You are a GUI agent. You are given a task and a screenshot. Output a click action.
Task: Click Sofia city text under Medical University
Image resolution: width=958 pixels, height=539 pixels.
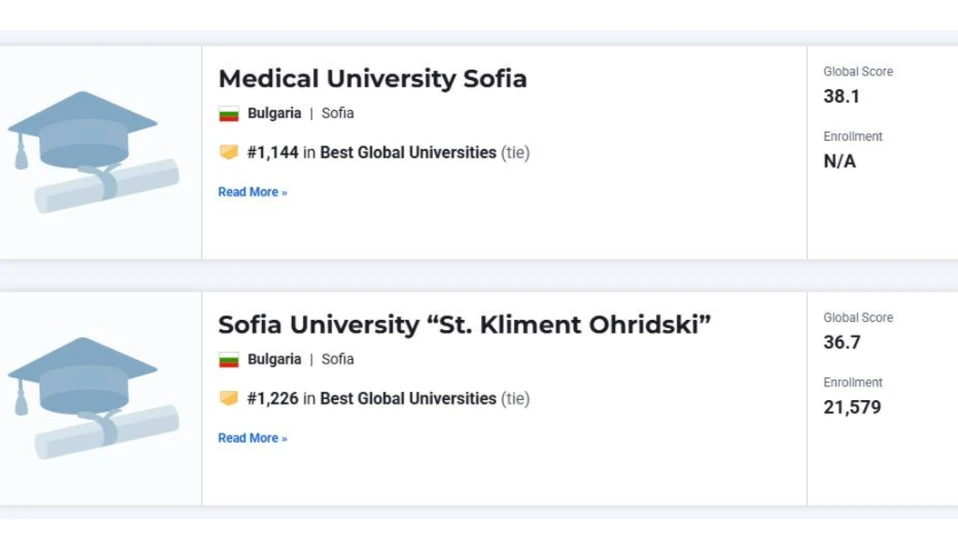coord(337,114)
